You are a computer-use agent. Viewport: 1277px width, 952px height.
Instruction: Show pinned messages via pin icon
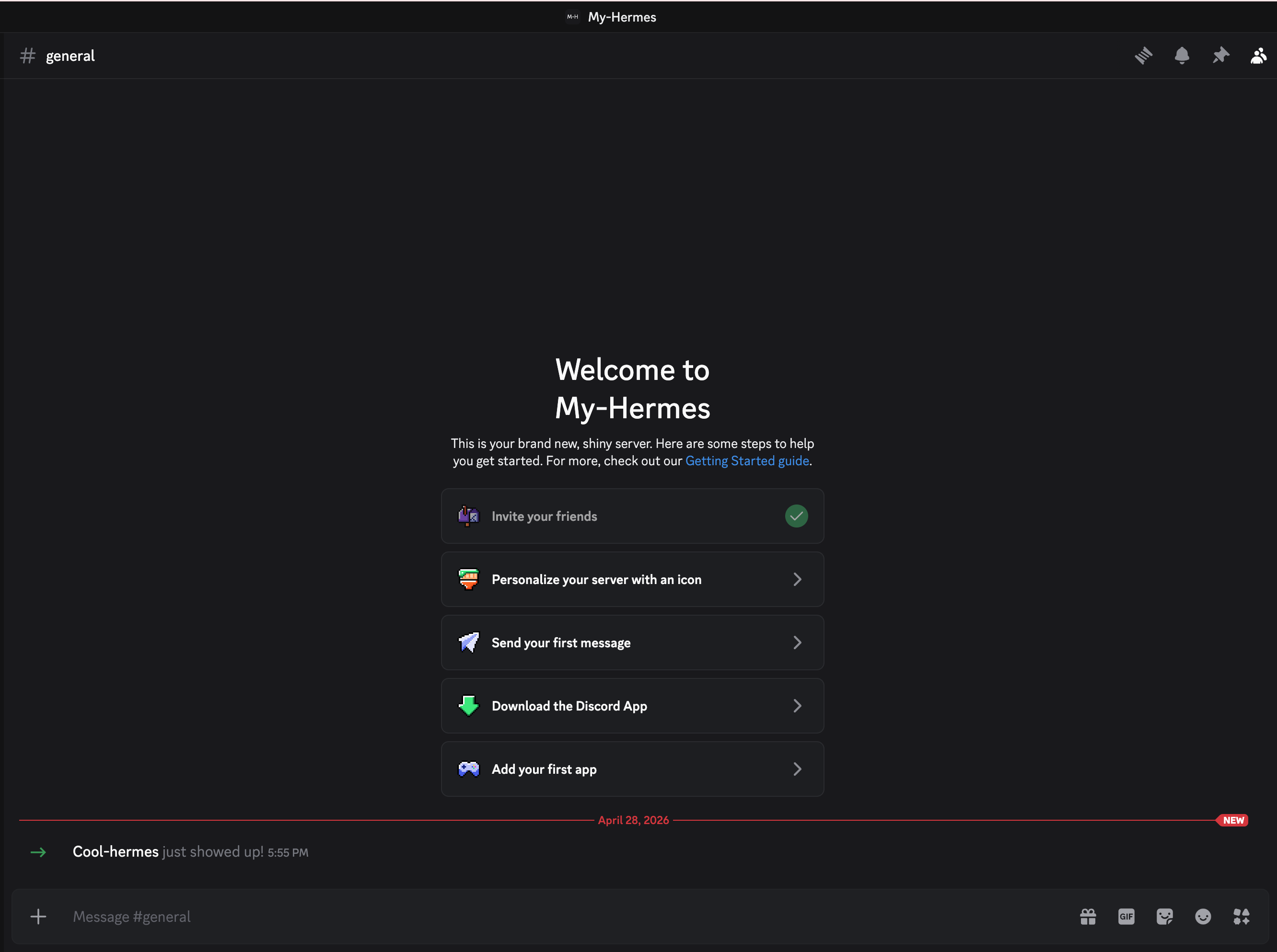pyautogui.click(x=1220, y=56)
